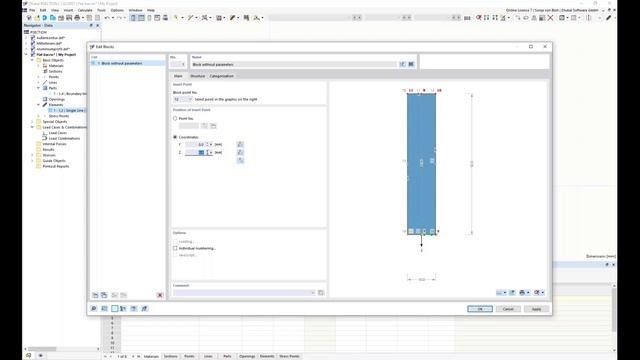Click the Redo icon in the main toolbar
640x360 pixels.
(x=119, y=18)
